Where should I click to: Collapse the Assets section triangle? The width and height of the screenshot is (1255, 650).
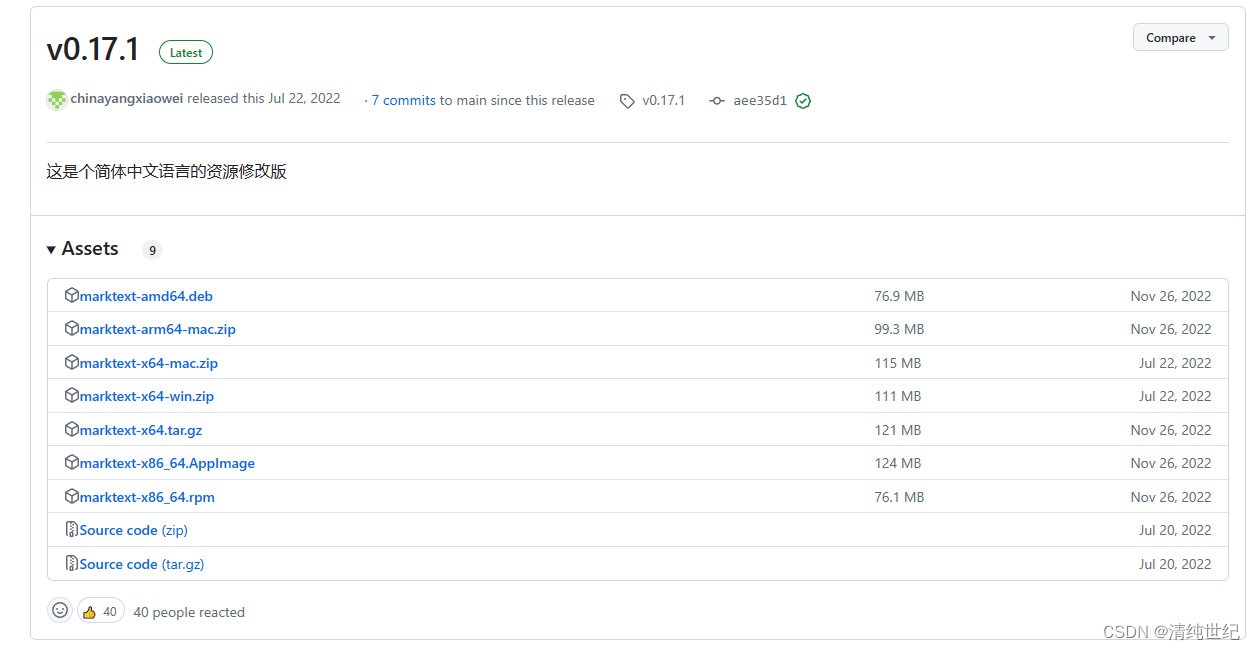click(x=51, y=250)
